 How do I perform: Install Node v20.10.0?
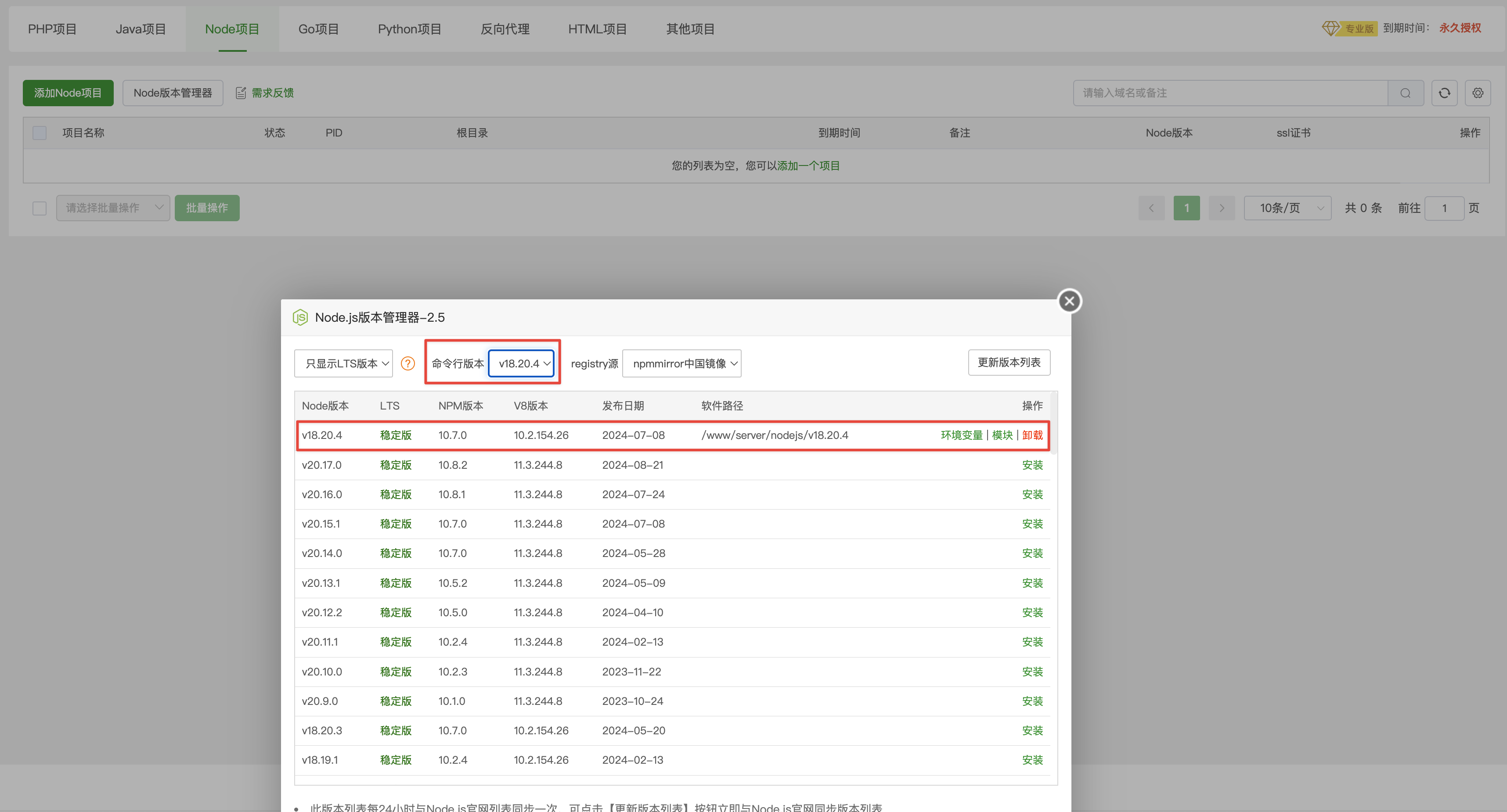click(1033, 672)
